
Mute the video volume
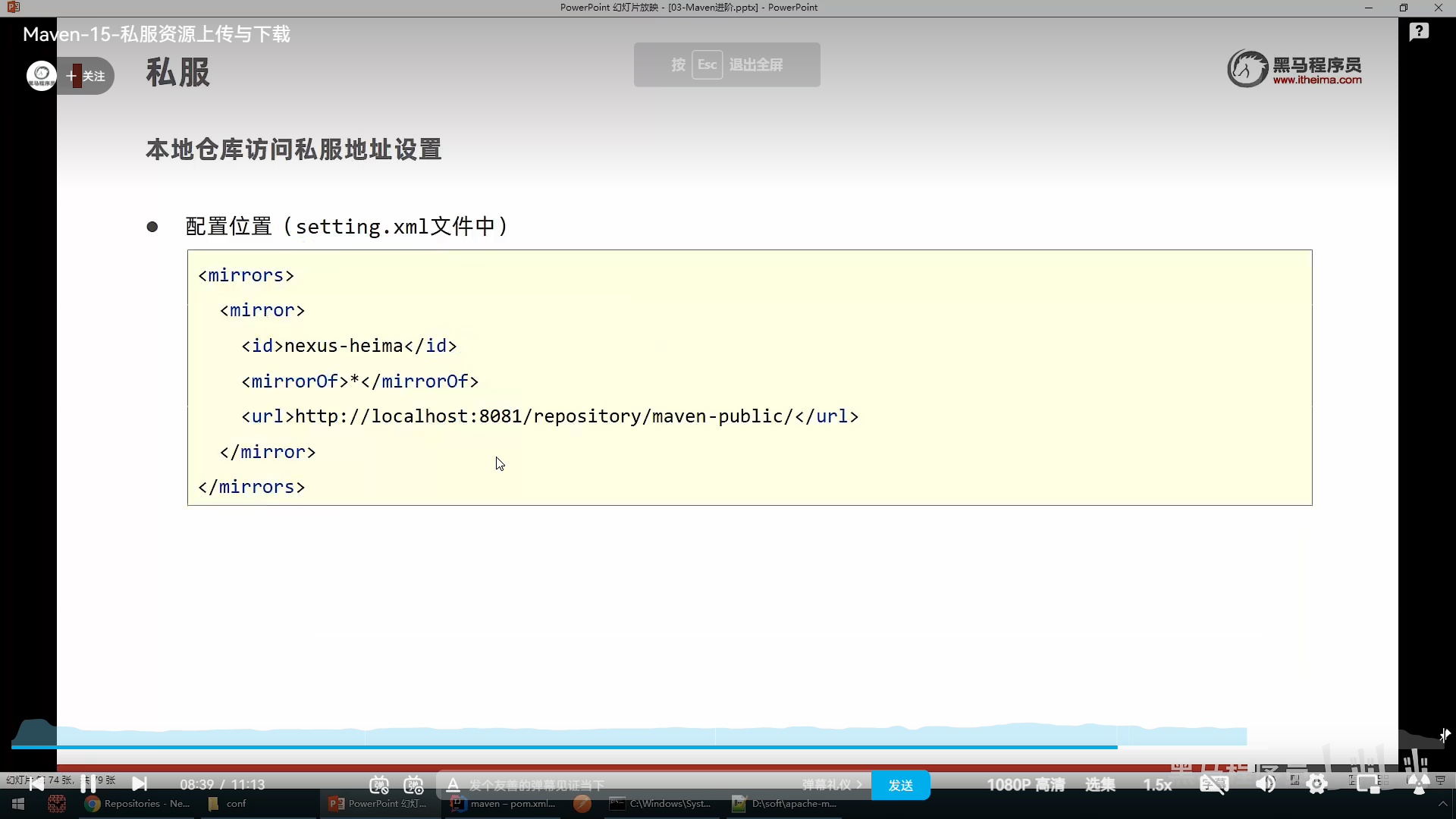1265,785
